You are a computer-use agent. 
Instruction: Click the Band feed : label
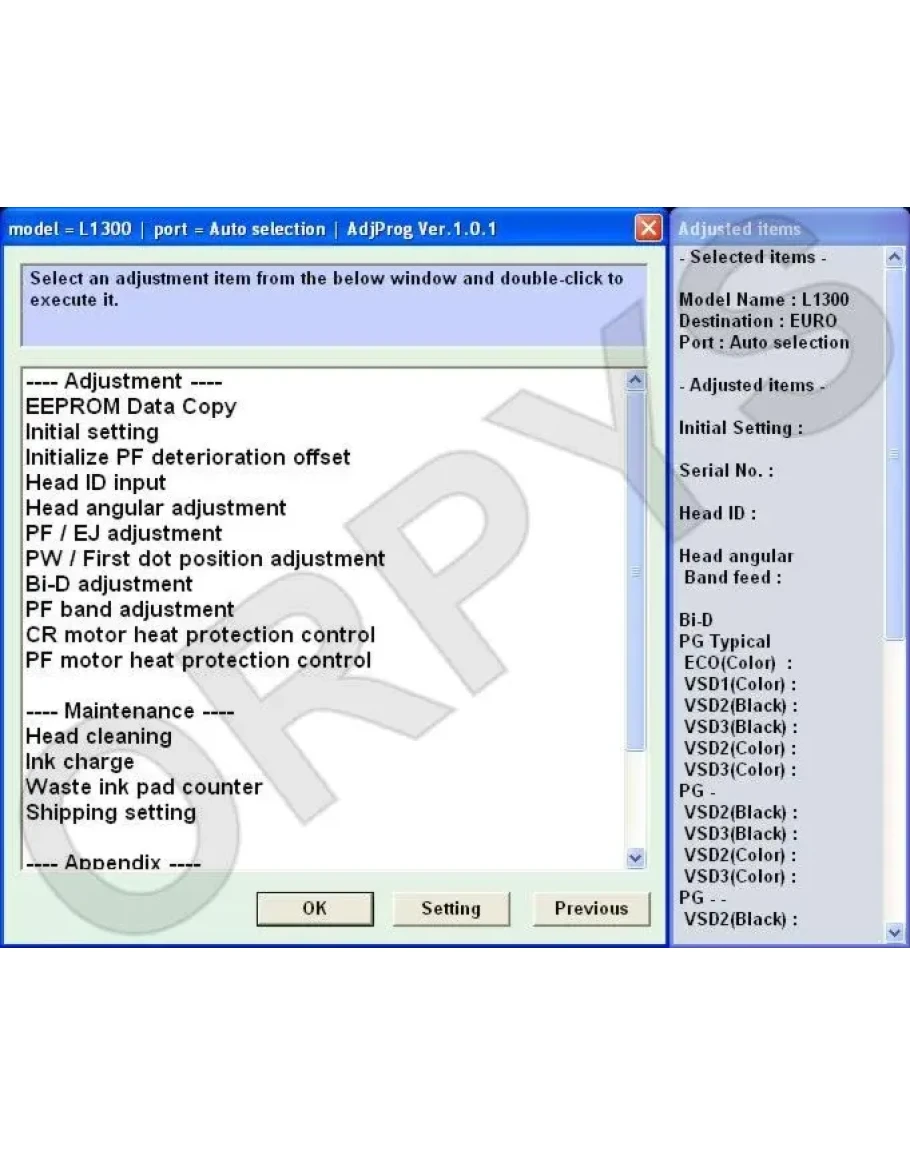click(733, 578)
